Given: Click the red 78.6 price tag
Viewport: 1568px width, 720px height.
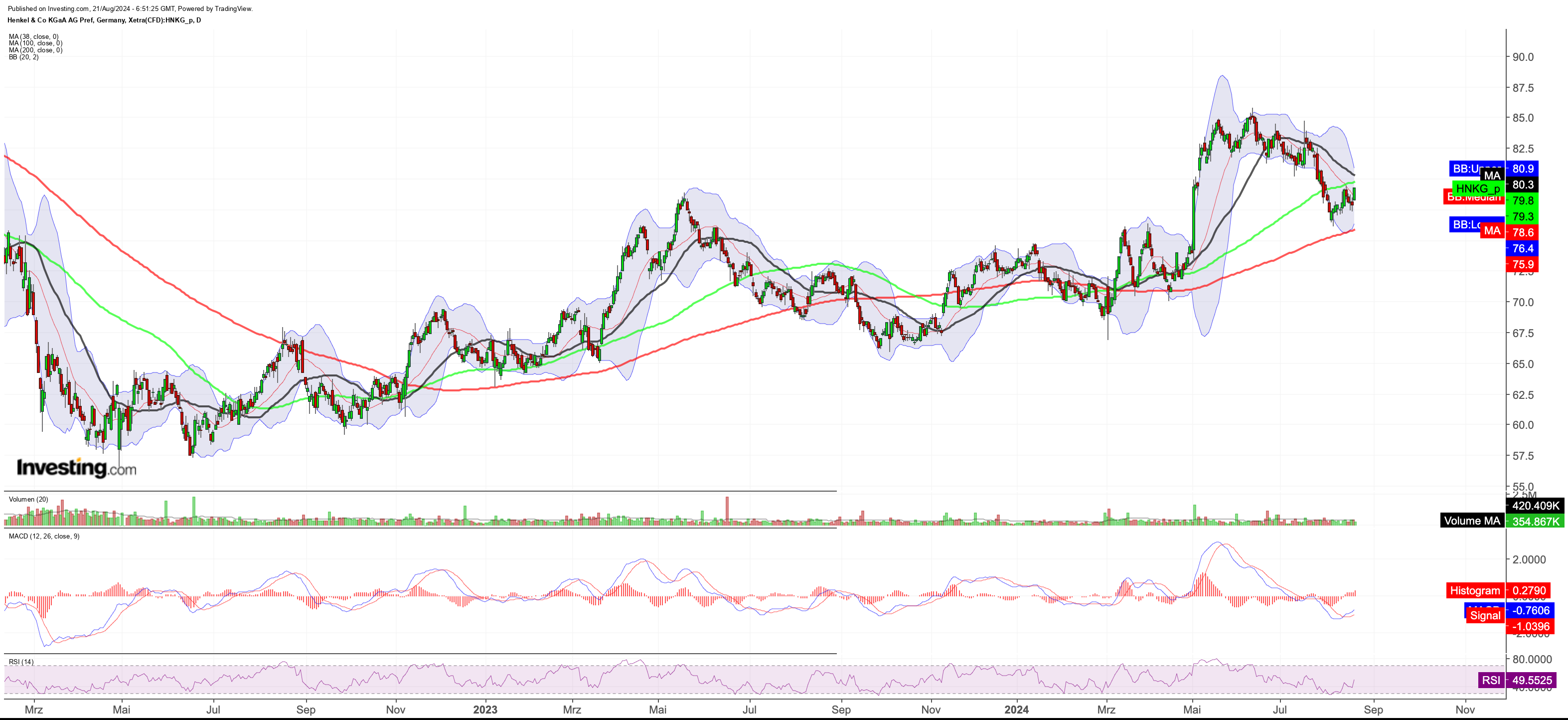Looking at the screenshot, I should pos(1522,232).
